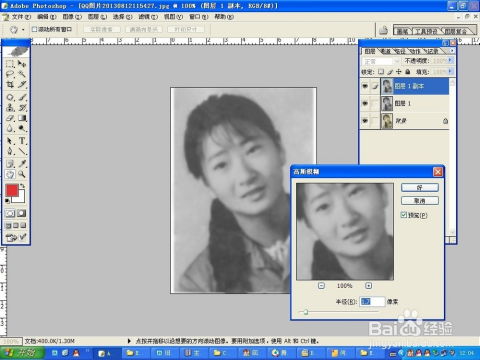This screenshot has height=360, width=480.
Task: Select the Hand tool in the toolbox
Action: tap(10, 174)
